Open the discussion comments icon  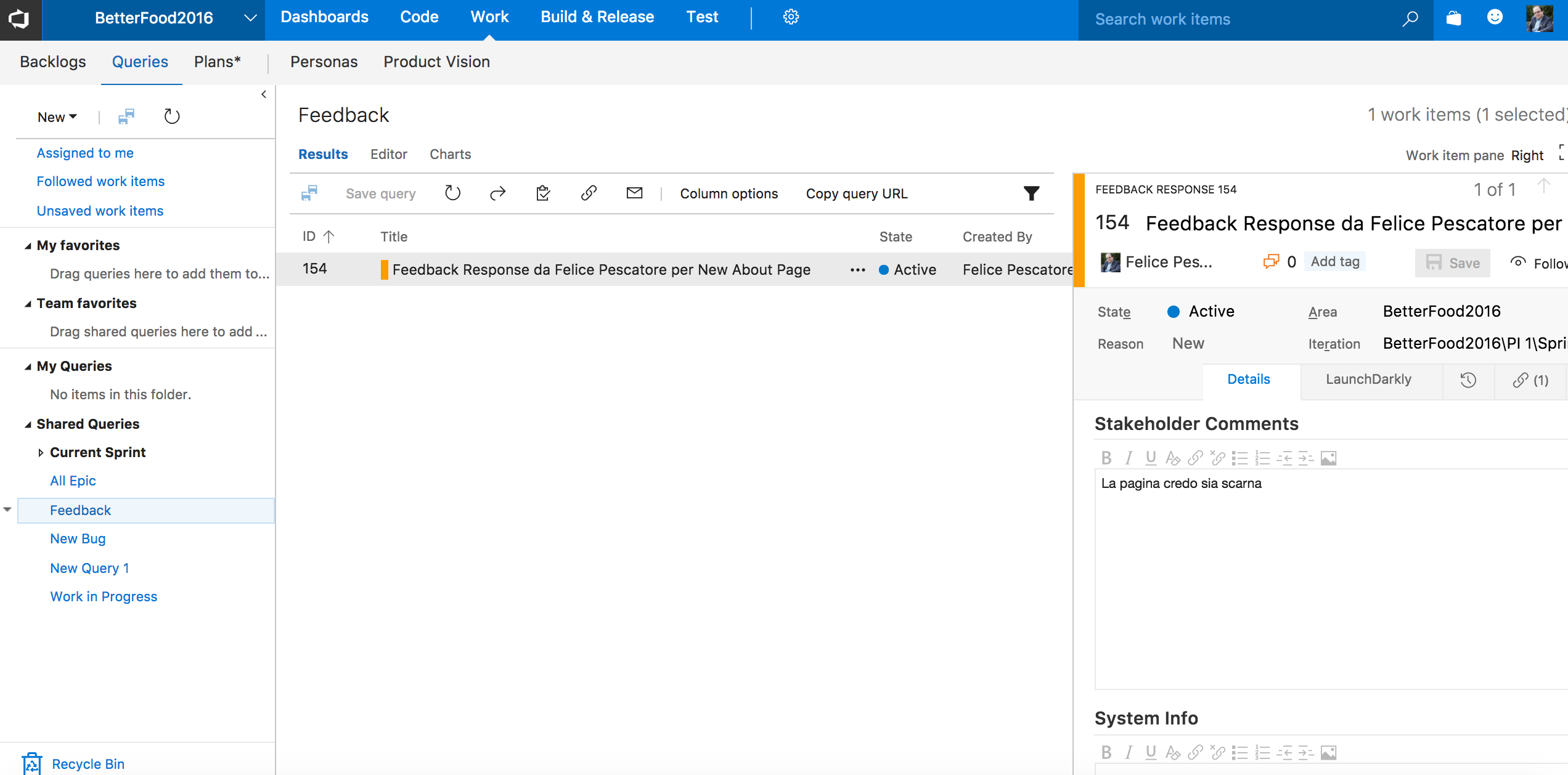click(x=1271, y=262)
